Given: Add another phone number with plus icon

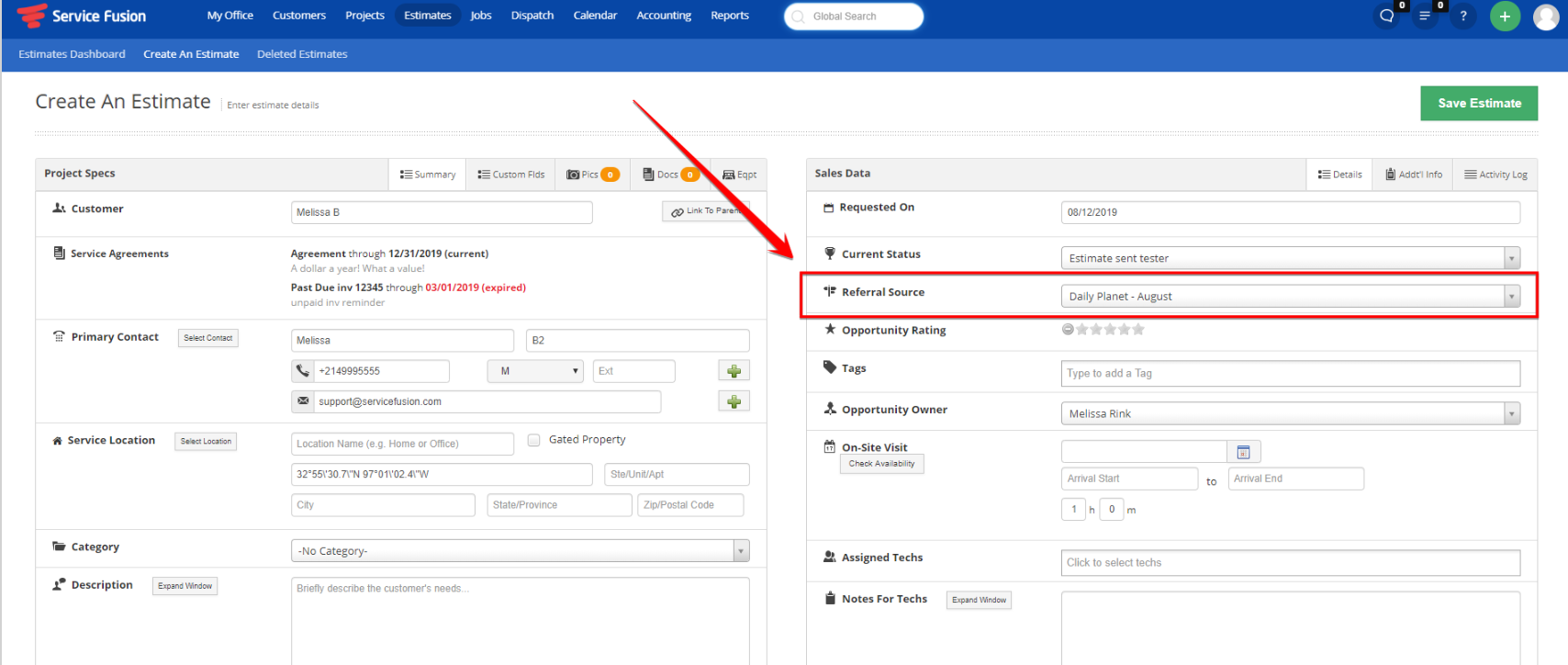Looking at the screenshot, I should point(734,371).
